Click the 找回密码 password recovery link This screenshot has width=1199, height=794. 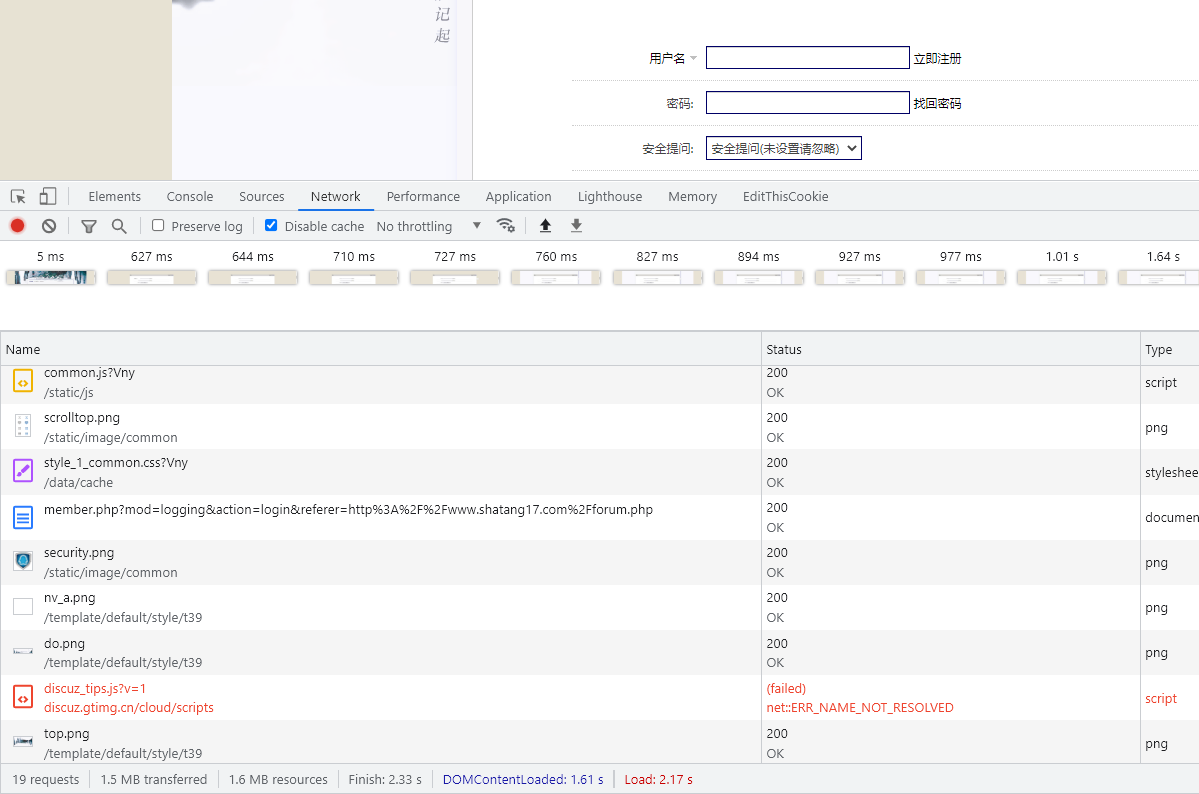[937, 104]
